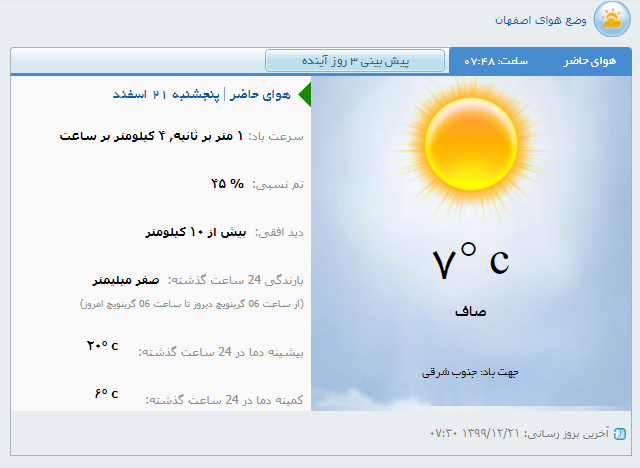Select the large 7°C temperature reading
The width and height of the screenshot is (640, 468).
click(470, 263)
